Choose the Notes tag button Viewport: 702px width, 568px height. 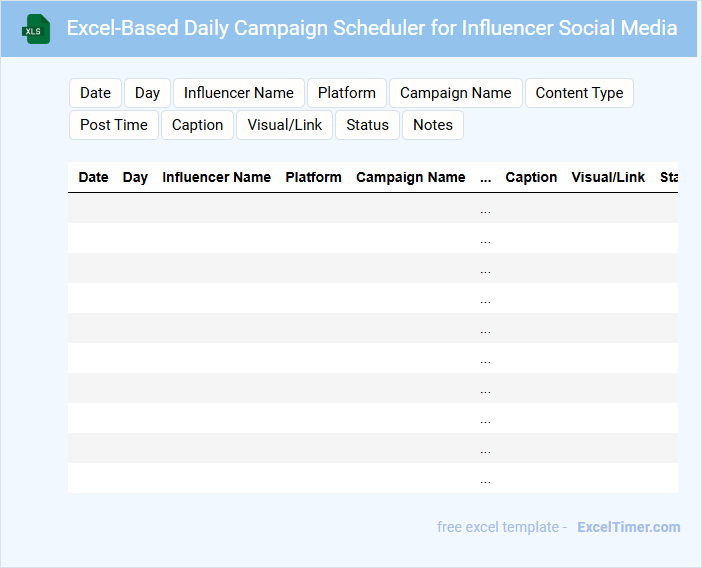point(432,125)
